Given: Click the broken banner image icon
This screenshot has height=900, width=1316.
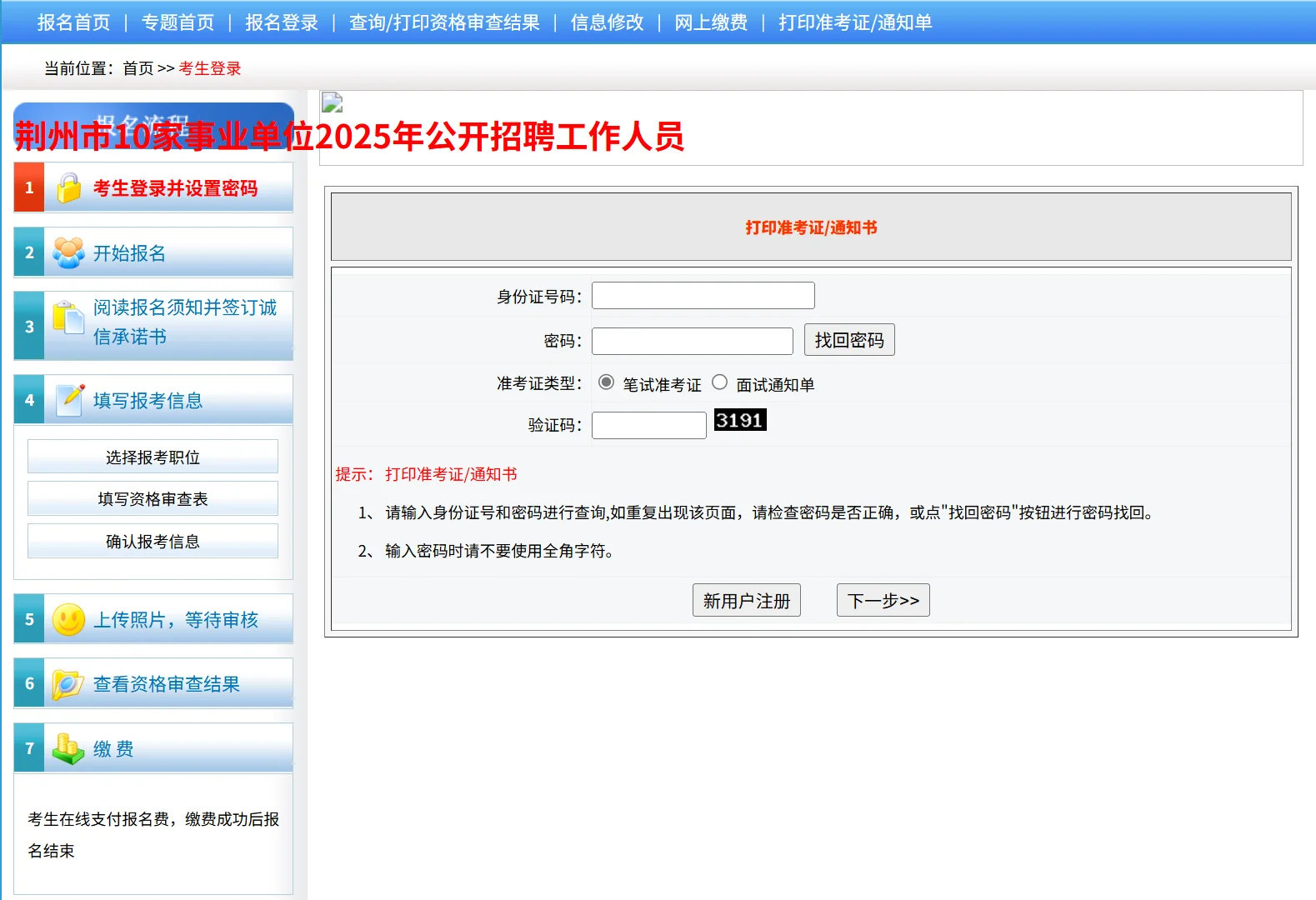Looking at the screenshot, I should [332, 102].
